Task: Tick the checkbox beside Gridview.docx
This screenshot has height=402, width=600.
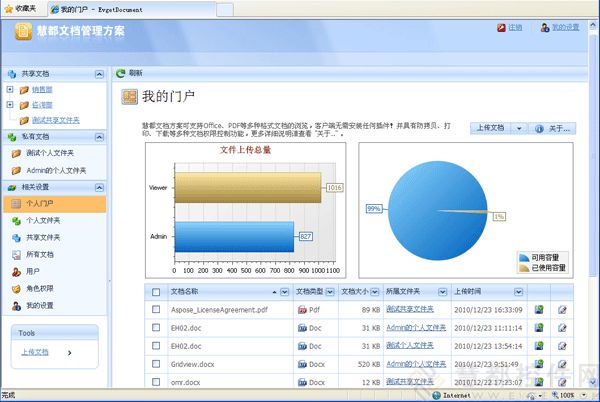Action: [x=156, y=364]
